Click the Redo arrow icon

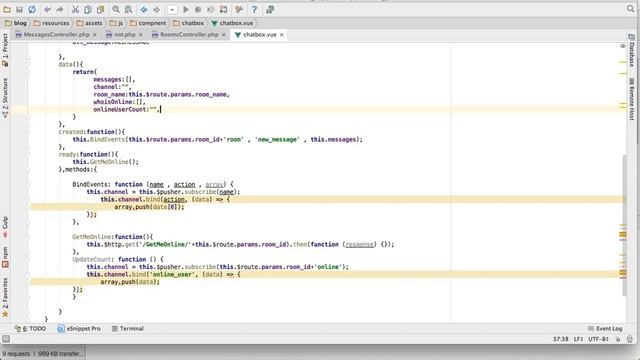60,9
